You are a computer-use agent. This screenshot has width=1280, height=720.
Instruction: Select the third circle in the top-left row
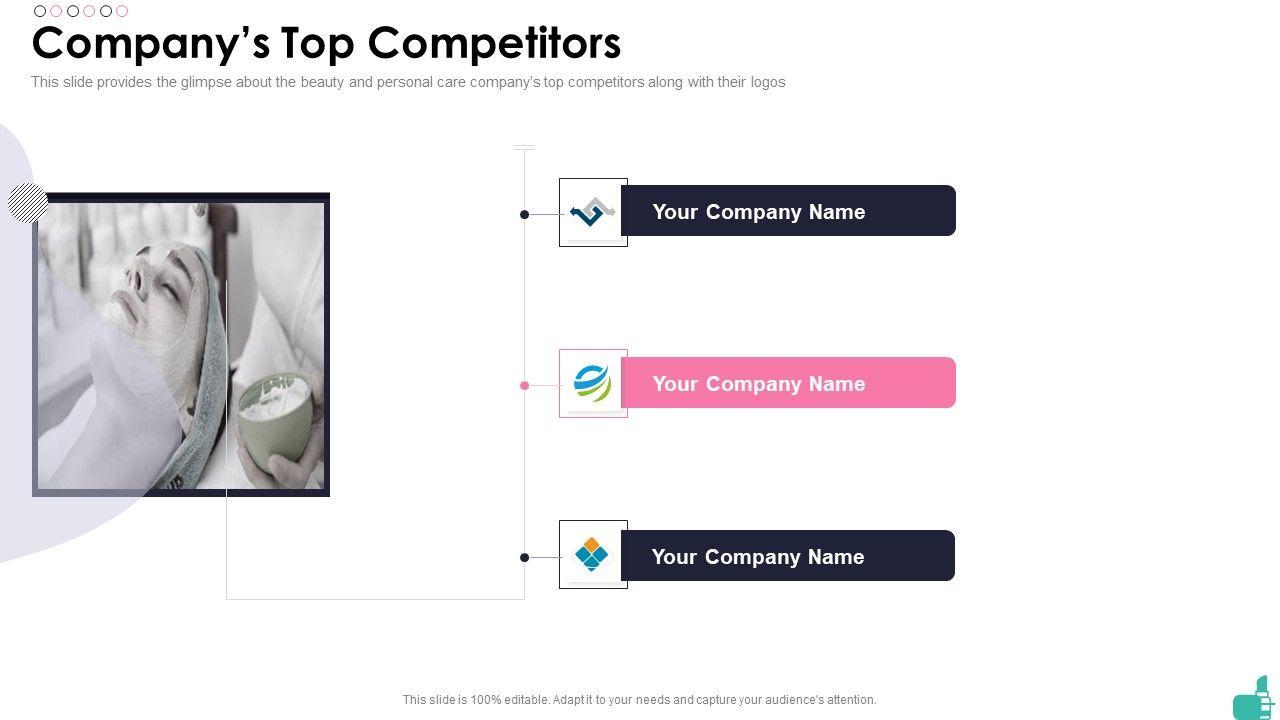coord(73,11)
